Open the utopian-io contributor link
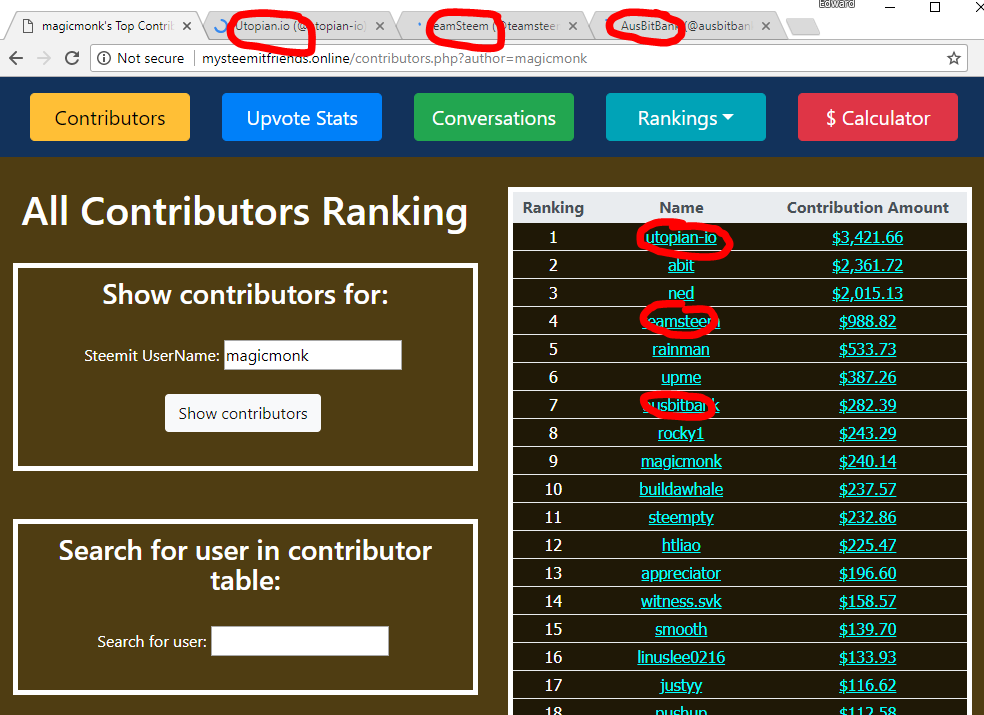This screenshot has height=715, width=984. [x=681, y=237]
